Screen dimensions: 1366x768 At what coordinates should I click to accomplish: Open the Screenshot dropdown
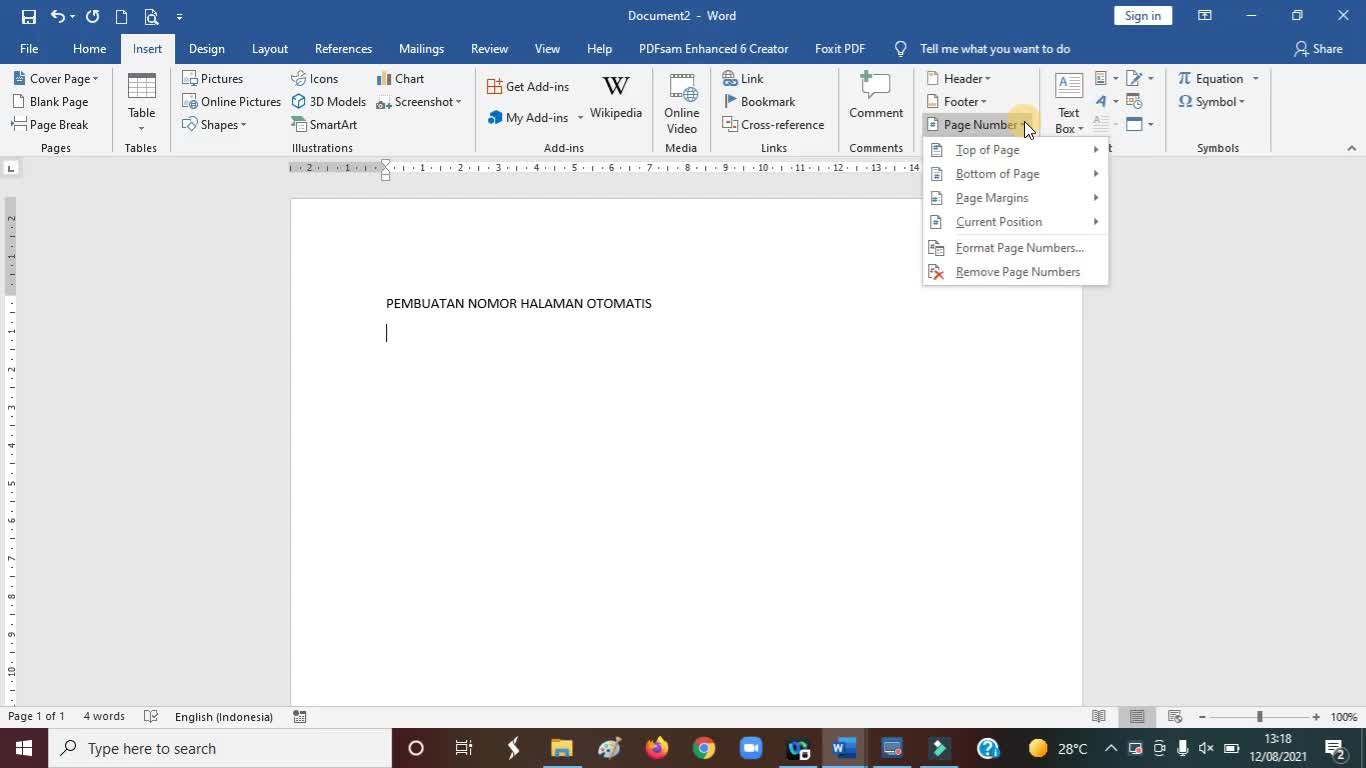click(x=419, y=102)
